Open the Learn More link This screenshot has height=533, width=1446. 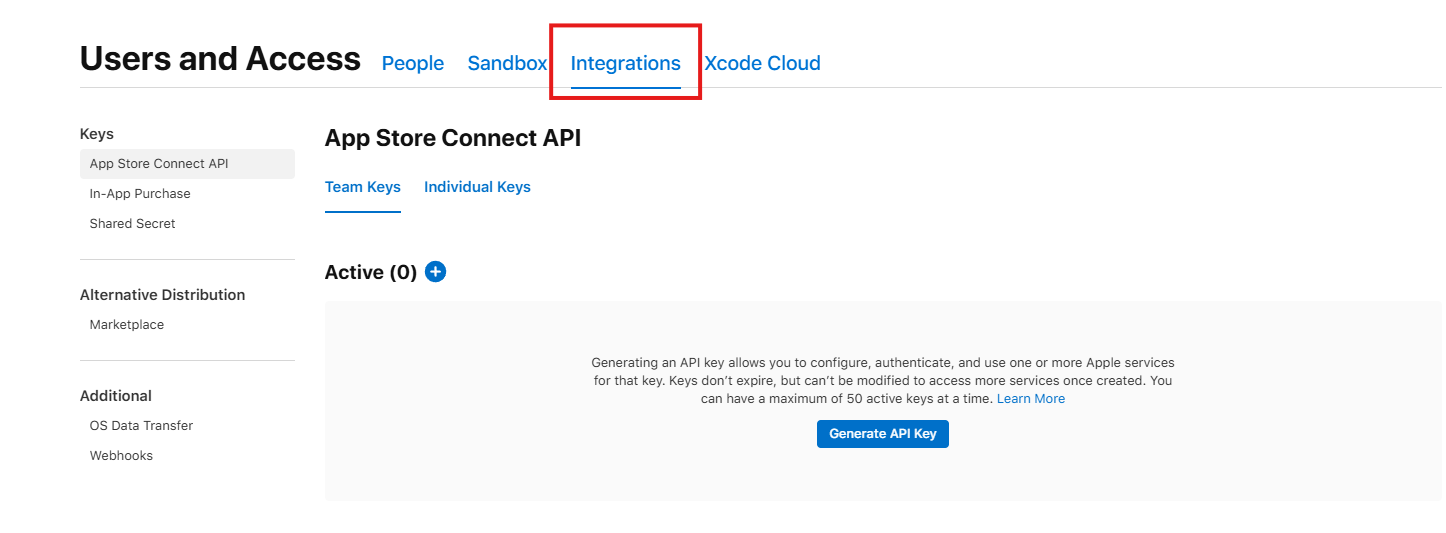coord(1031,398)
